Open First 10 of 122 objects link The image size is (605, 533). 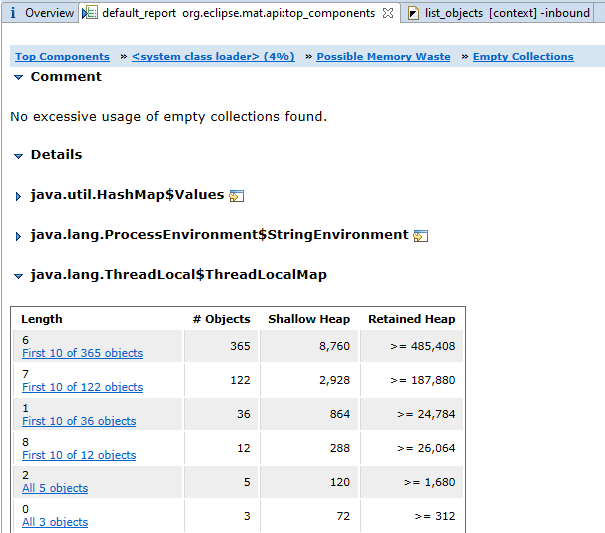[x=83, y=387]
